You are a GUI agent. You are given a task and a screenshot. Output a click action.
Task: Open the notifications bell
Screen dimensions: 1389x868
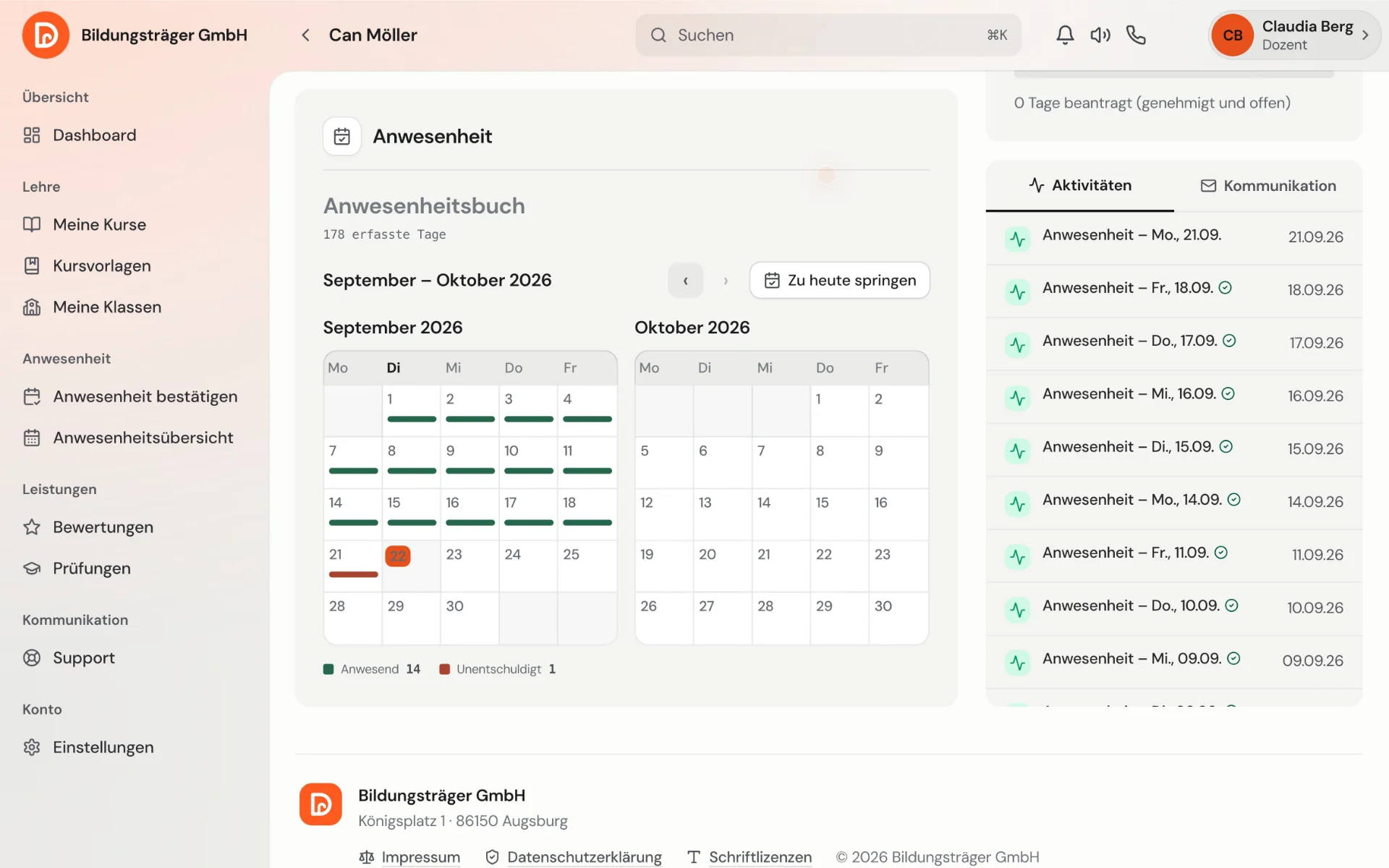[x=1064, y=35]
